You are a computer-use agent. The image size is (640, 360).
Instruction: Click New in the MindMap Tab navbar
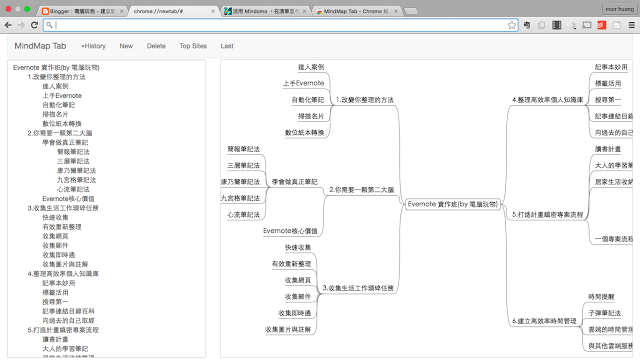pyautogui.click(x=126, y=46)
